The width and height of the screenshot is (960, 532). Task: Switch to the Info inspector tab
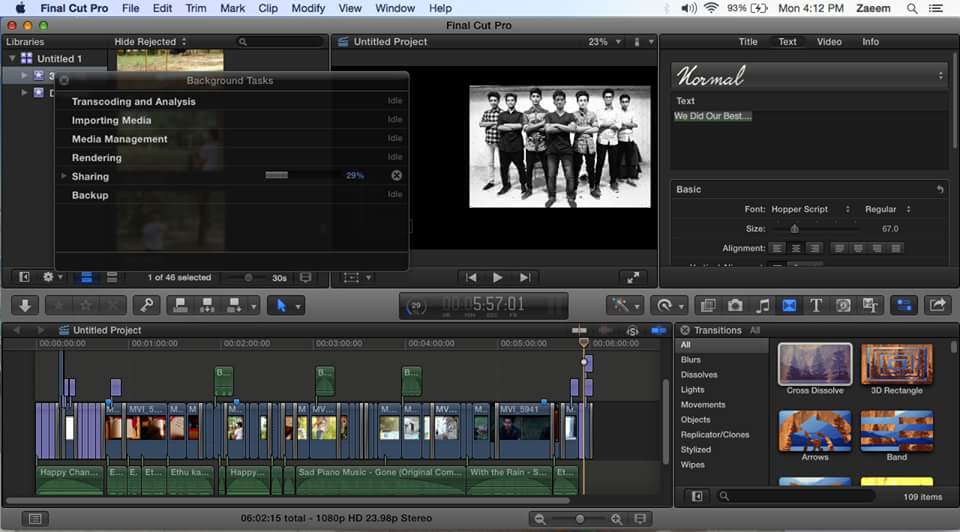[871, 42]
